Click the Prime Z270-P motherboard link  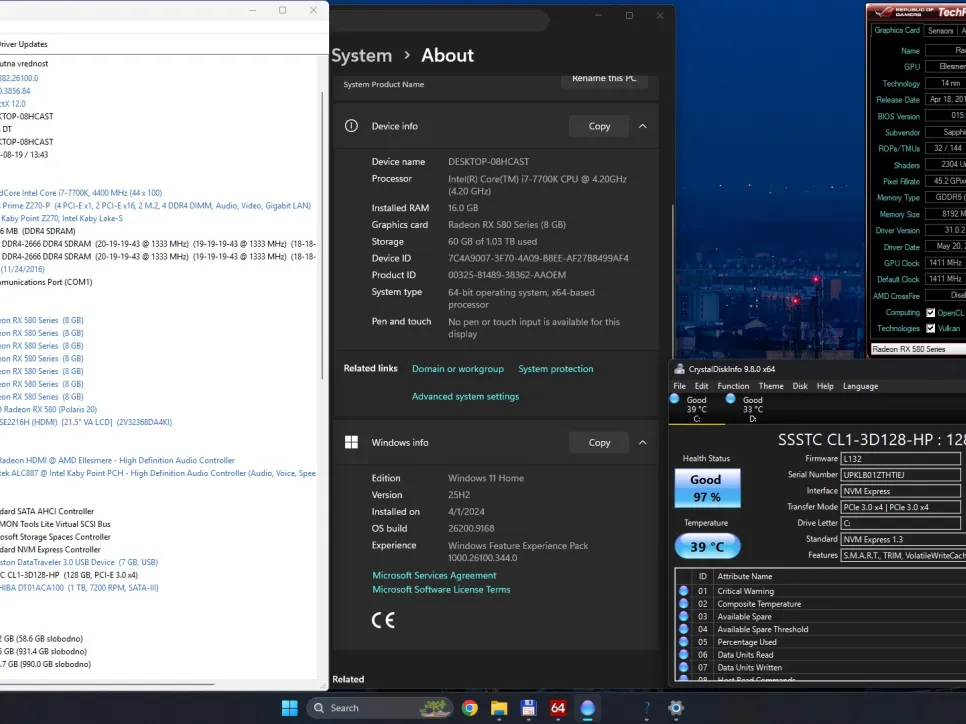pos(155,205)
